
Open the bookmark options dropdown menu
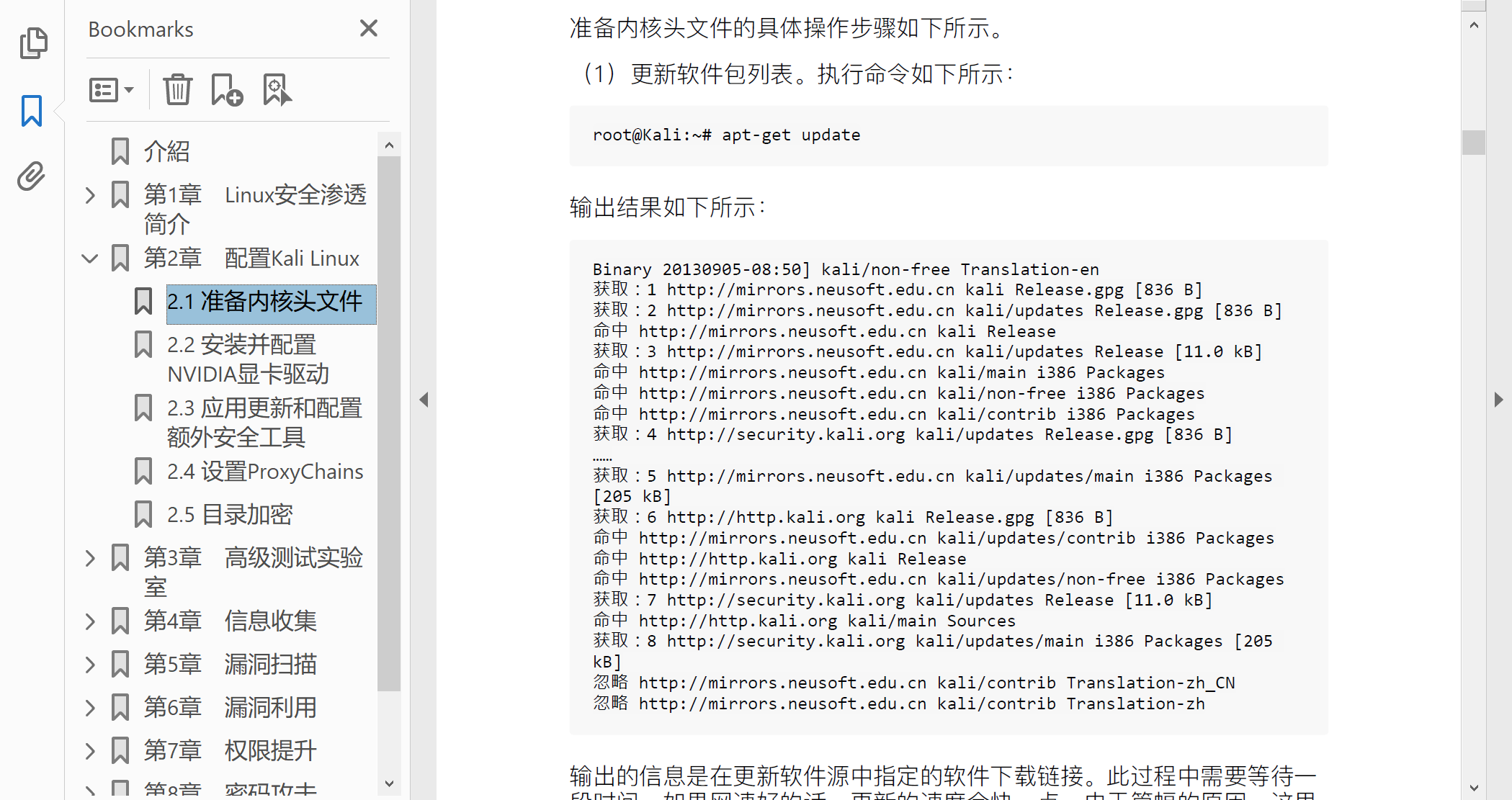click(x=111, y=90)
